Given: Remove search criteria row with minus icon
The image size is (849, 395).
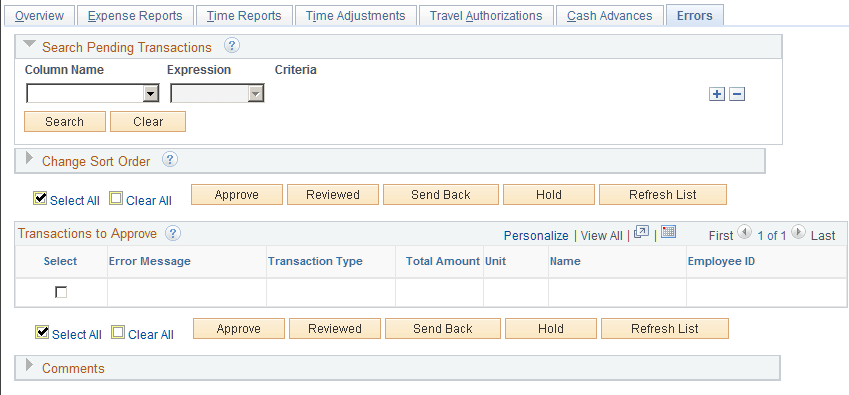Looking at the screenshot, I should (x=737, y=94).
